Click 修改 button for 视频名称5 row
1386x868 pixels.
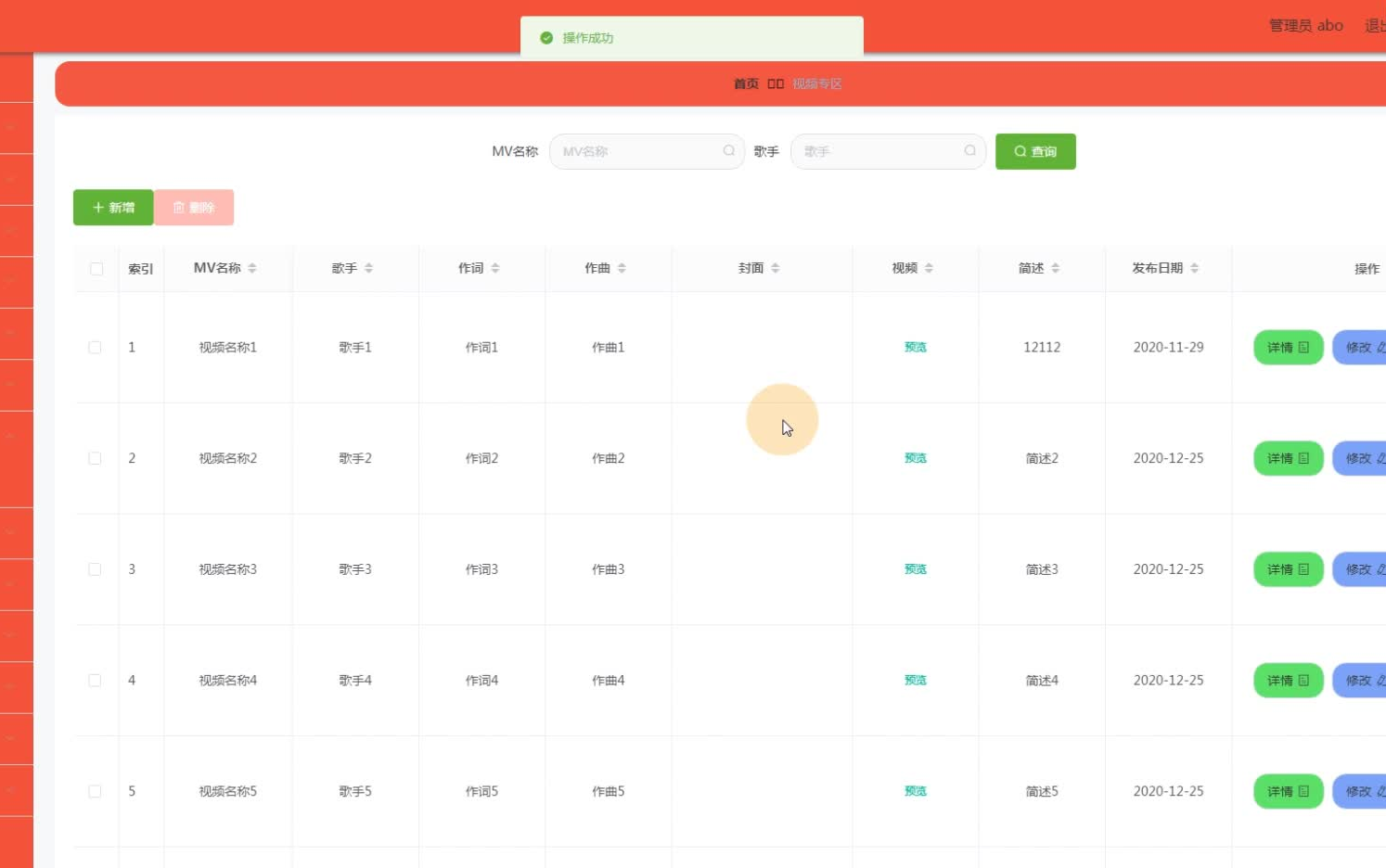[x=1360, y=791]
